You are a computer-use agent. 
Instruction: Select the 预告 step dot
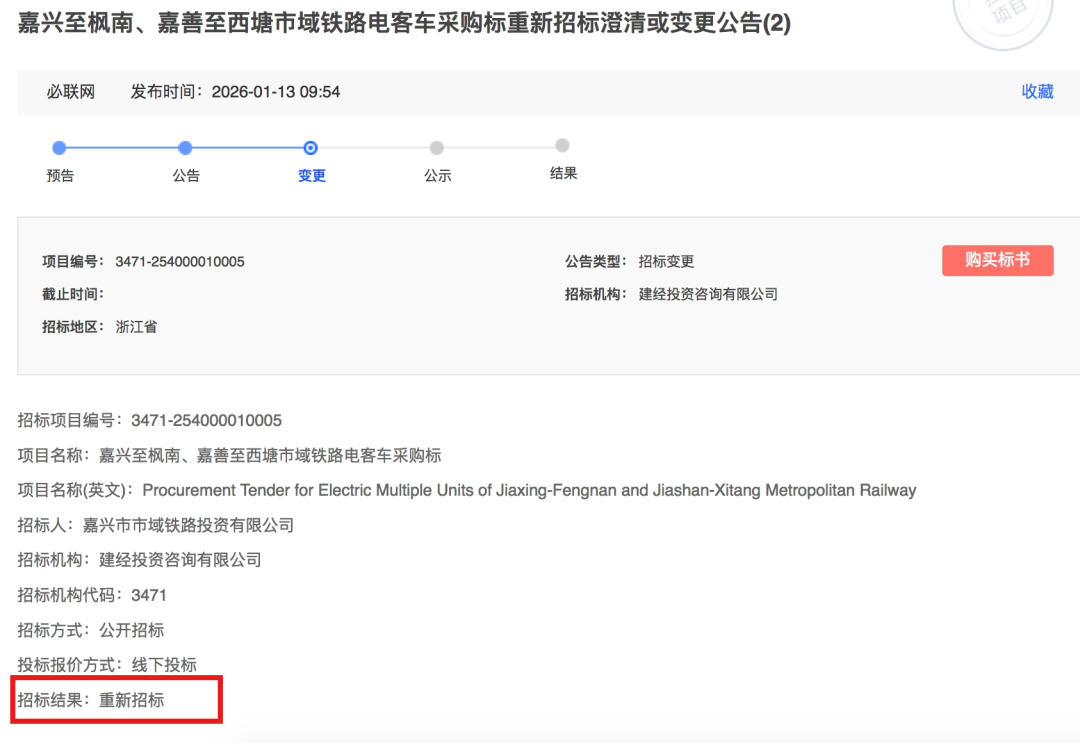tap(59, 147)
